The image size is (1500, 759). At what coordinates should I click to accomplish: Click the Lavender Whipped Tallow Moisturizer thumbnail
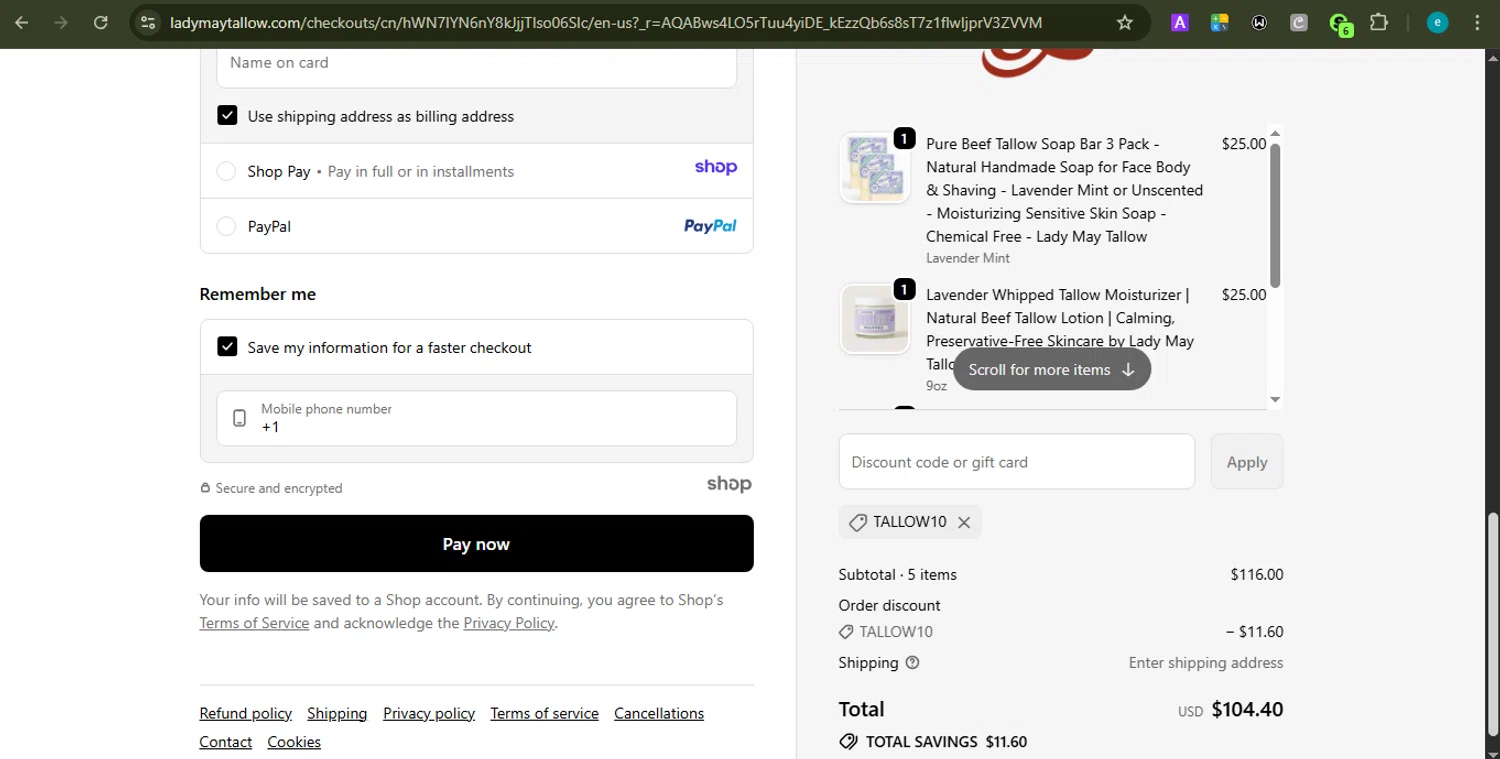(875, 319)
